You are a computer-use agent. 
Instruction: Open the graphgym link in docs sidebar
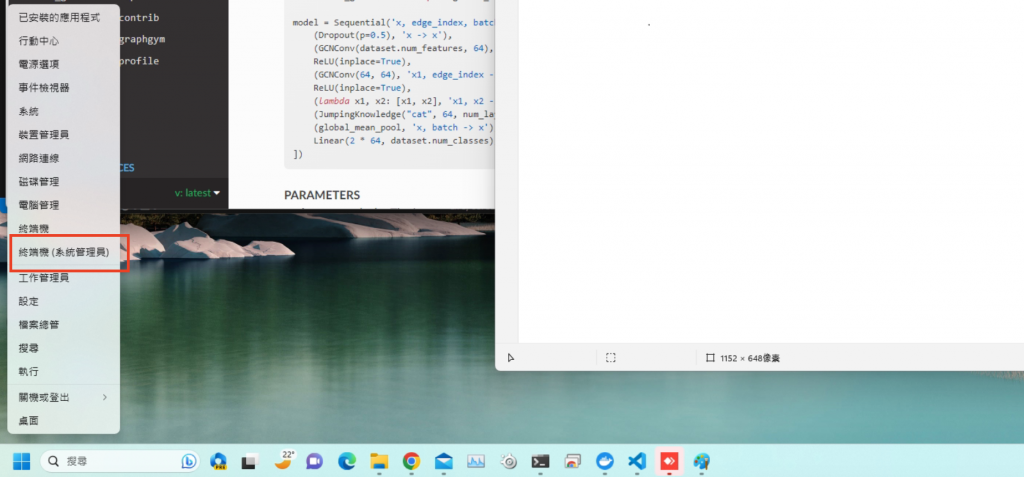tap(142, 39)
